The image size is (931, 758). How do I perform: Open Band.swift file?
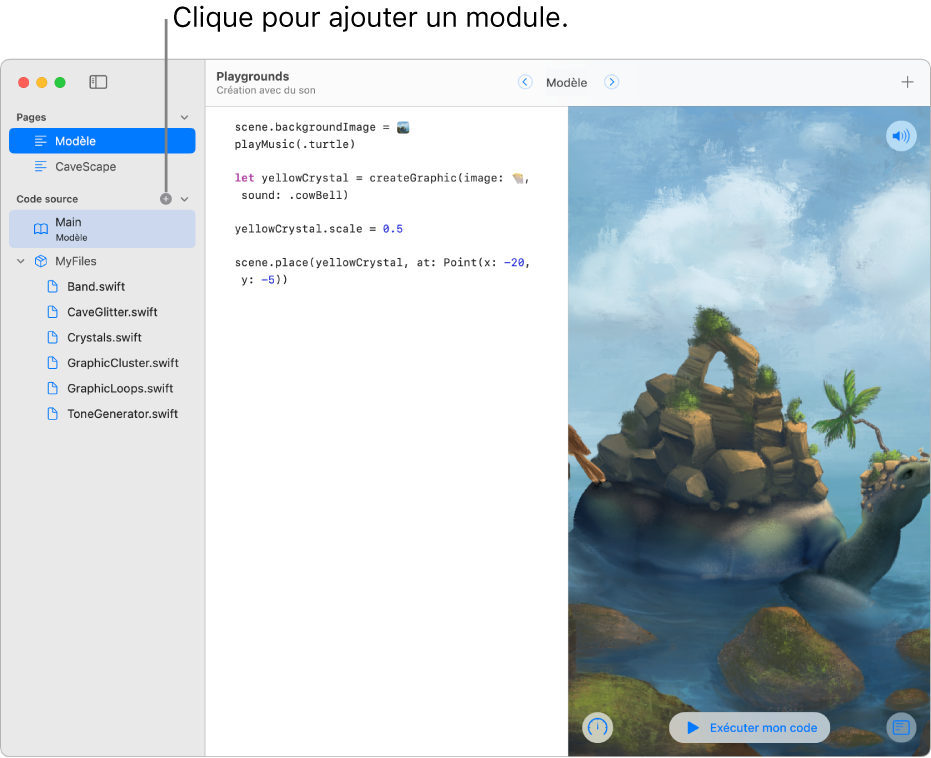pyautogui.click(x=96, y=287)
